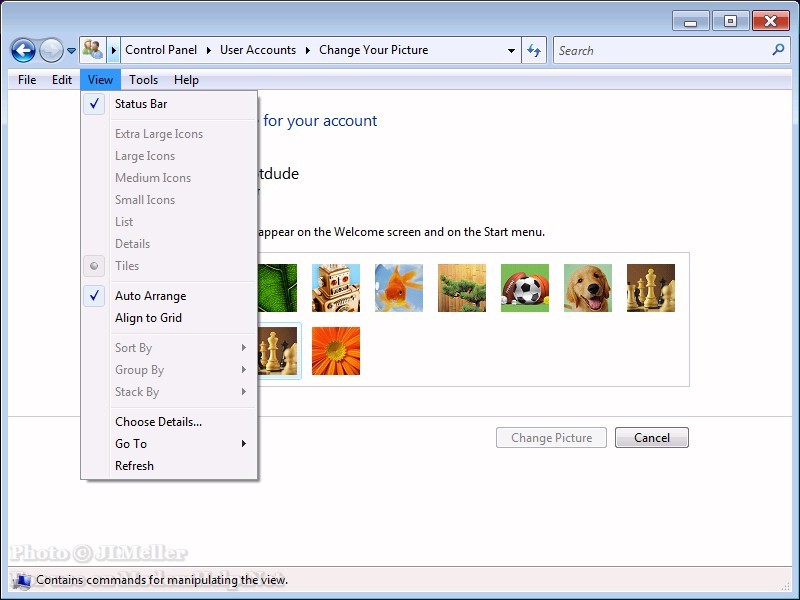
Task: Select List view option
Action: pos(169,221)
